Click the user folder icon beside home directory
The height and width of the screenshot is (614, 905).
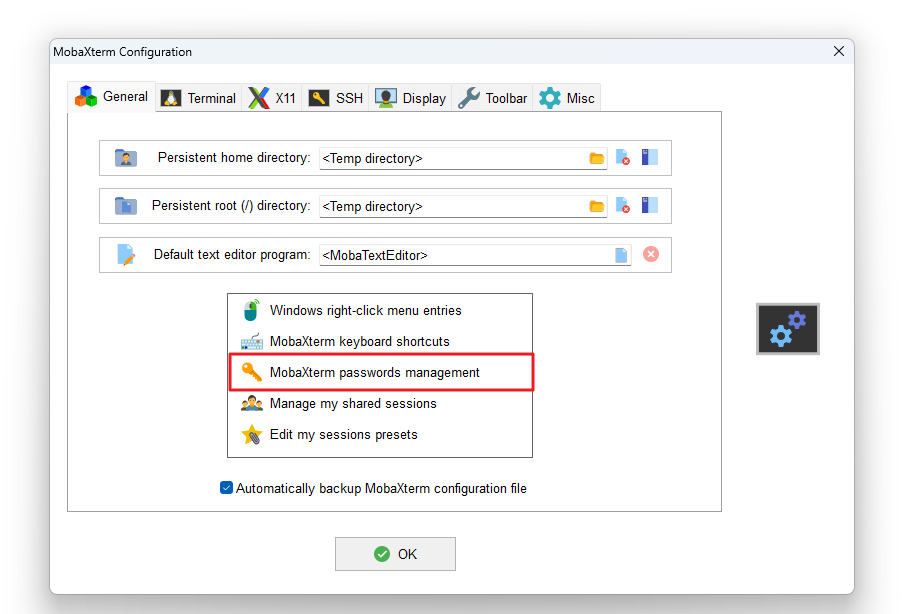pyautogui.click(x=126, y=158)
